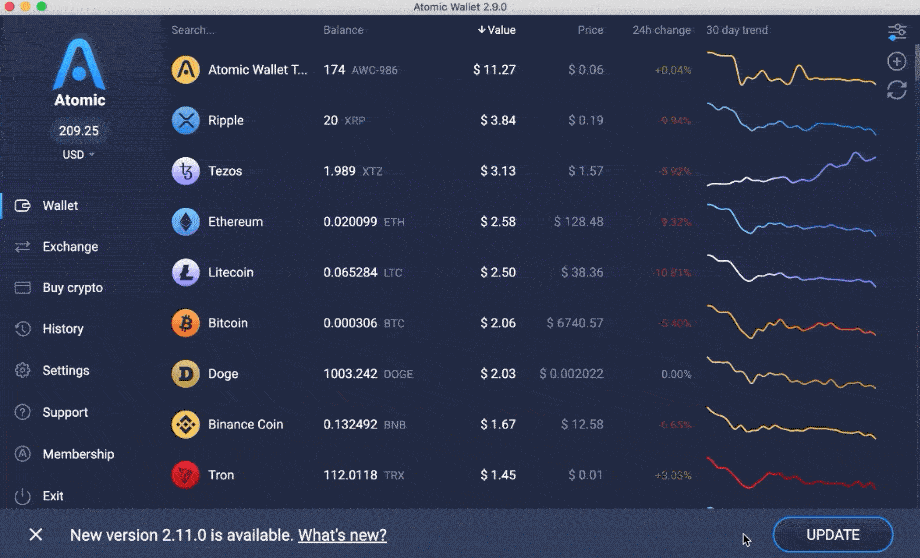Click the 209.25 total balance
Image resolution: width=920 pixels, height=558 pixels.
pyautogui.click(x=79, y=130)
